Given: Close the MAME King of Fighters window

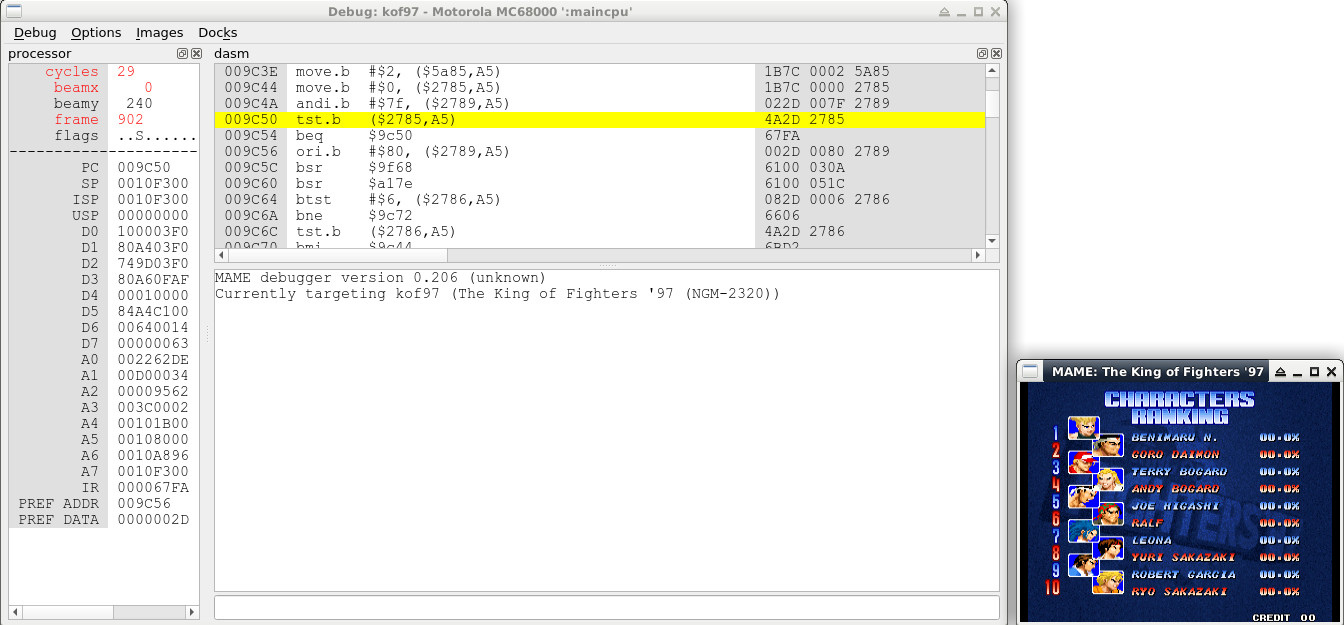Looking at the screenshot, I should 1331,372.
